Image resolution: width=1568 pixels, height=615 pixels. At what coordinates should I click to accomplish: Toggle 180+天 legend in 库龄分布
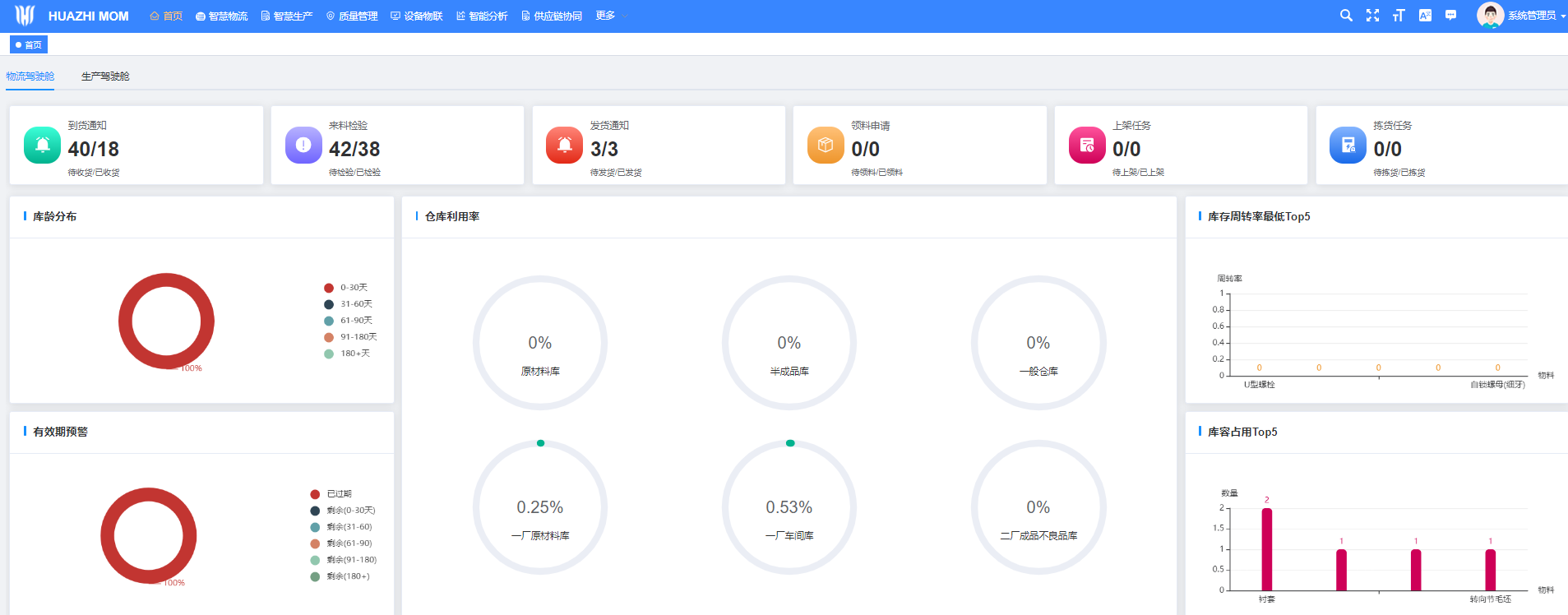pyautogui.click(x=347, y=354)
